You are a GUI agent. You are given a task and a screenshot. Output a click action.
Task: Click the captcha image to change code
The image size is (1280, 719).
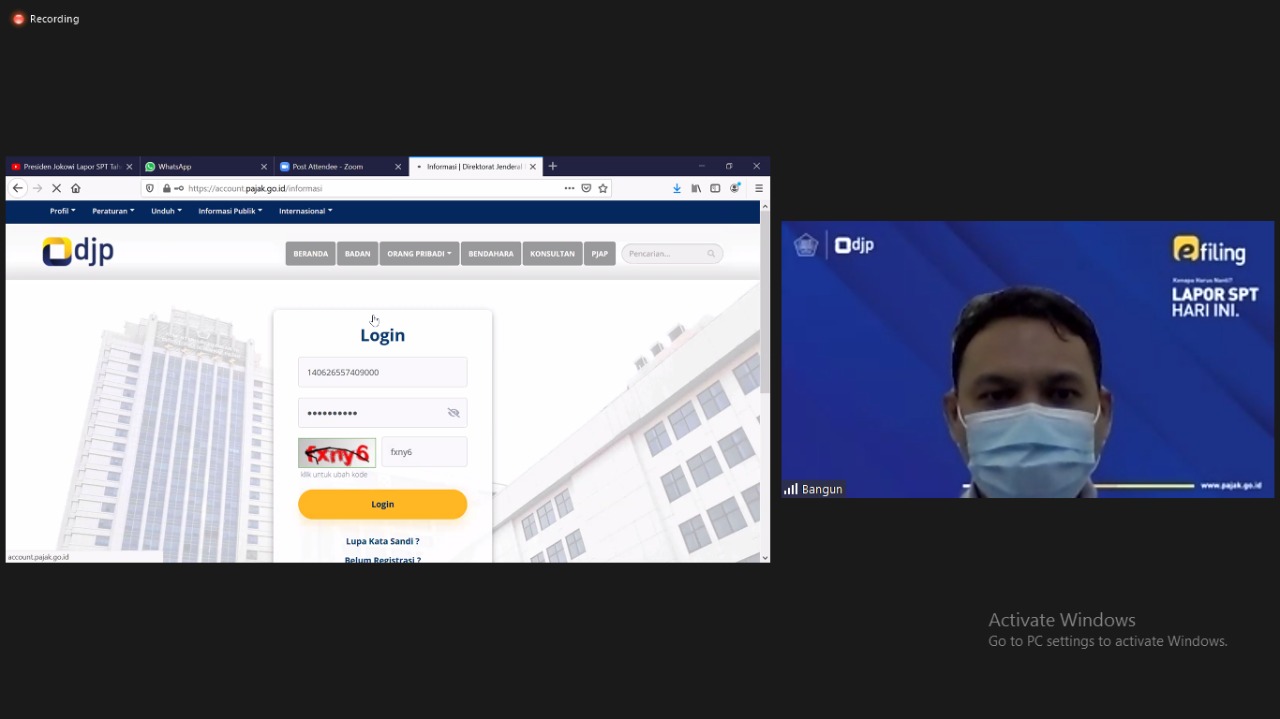pyautogui.click(x=337, y=453)
